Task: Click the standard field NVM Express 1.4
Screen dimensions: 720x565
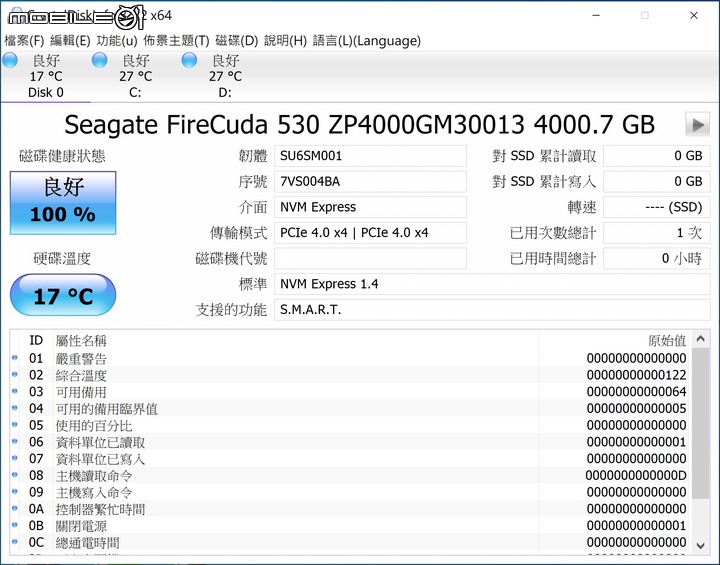Action: pyautogui.click(x=492, y=284)
